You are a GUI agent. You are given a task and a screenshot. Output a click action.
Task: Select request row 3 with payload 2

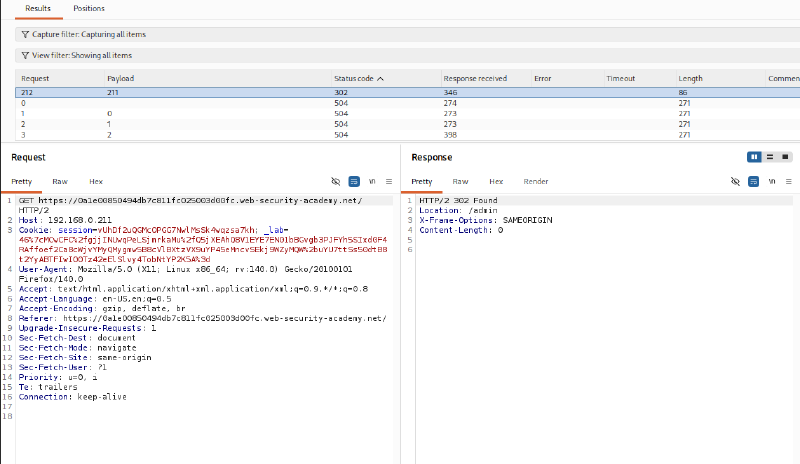pyautogui.click(x=407, y=135)
